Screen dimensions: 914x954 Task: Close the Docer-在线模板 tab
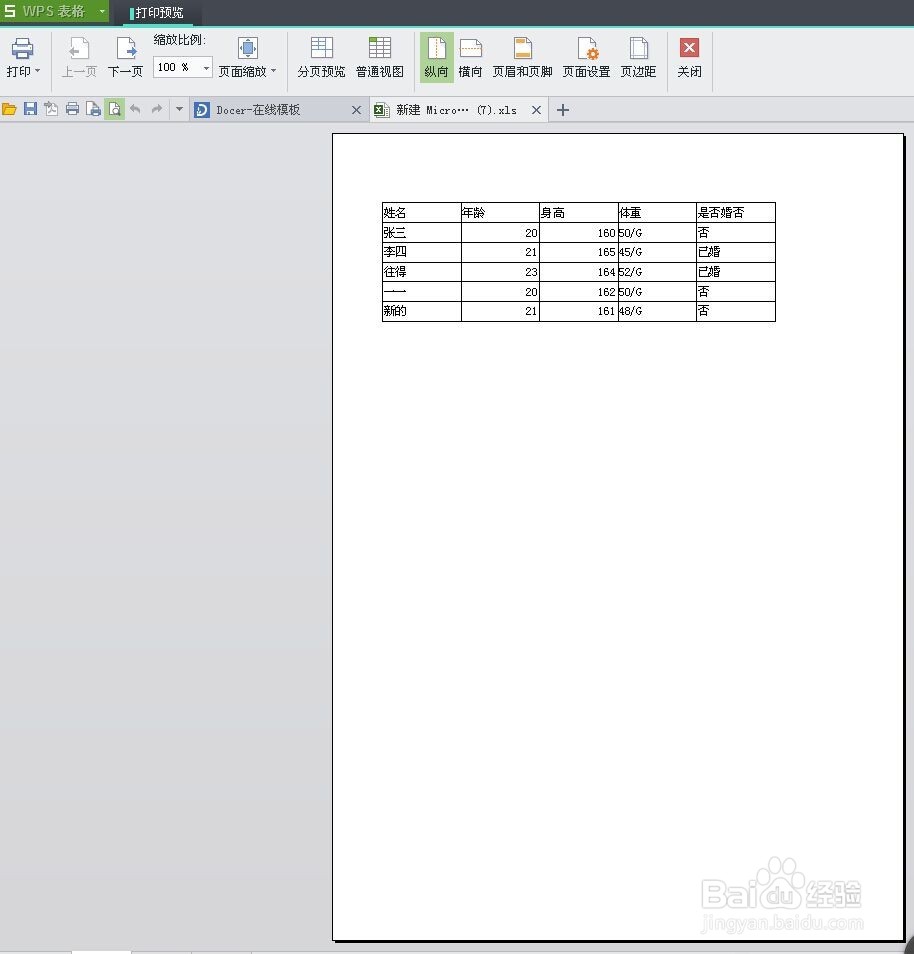(357, 110)
